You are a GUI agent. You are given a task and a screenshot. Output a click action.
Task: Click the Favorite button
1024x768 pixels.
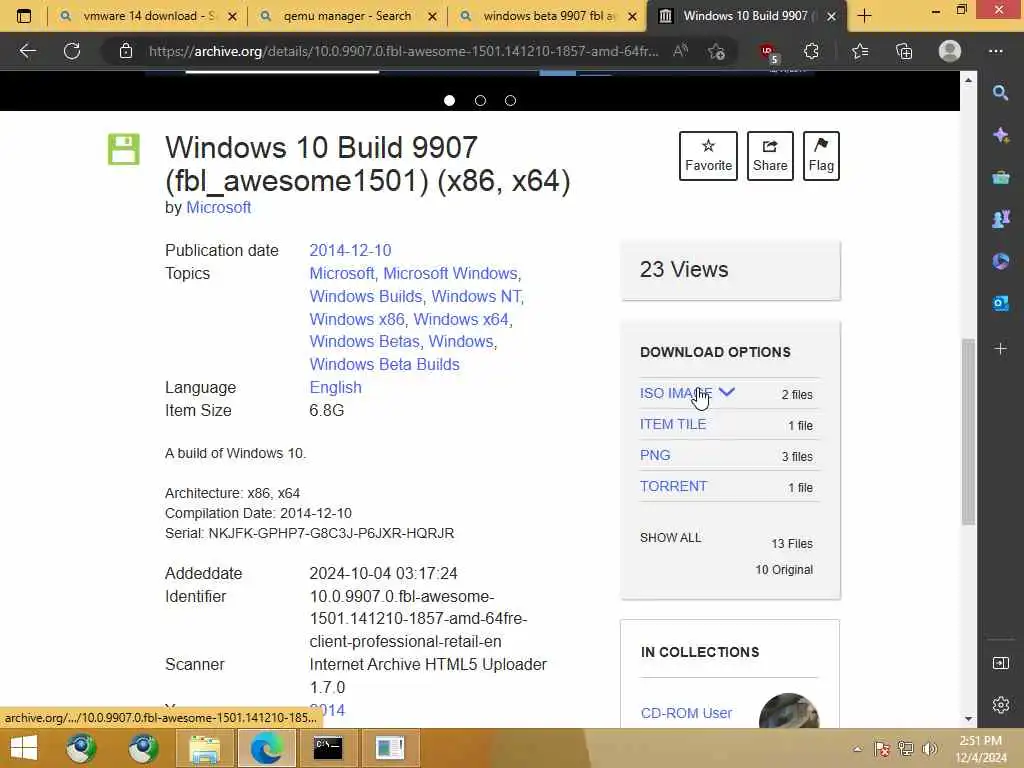coord(708,155)
